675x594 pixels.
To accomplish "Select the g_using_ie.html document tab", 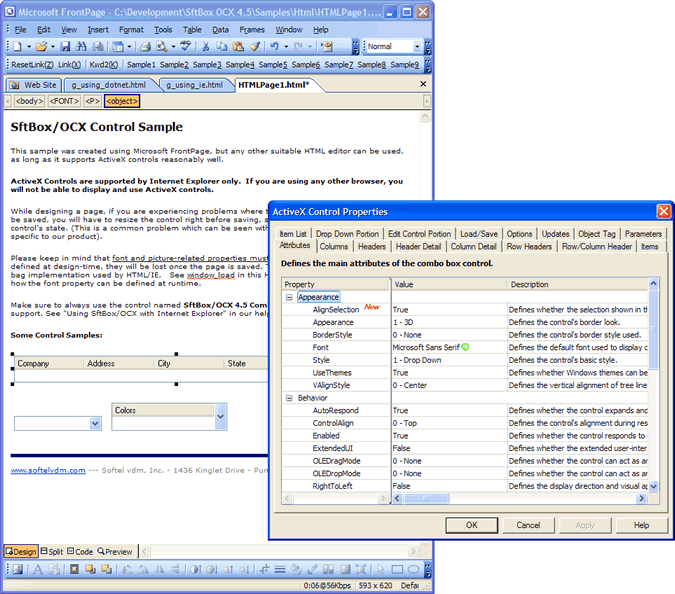I will coord(196,85).
